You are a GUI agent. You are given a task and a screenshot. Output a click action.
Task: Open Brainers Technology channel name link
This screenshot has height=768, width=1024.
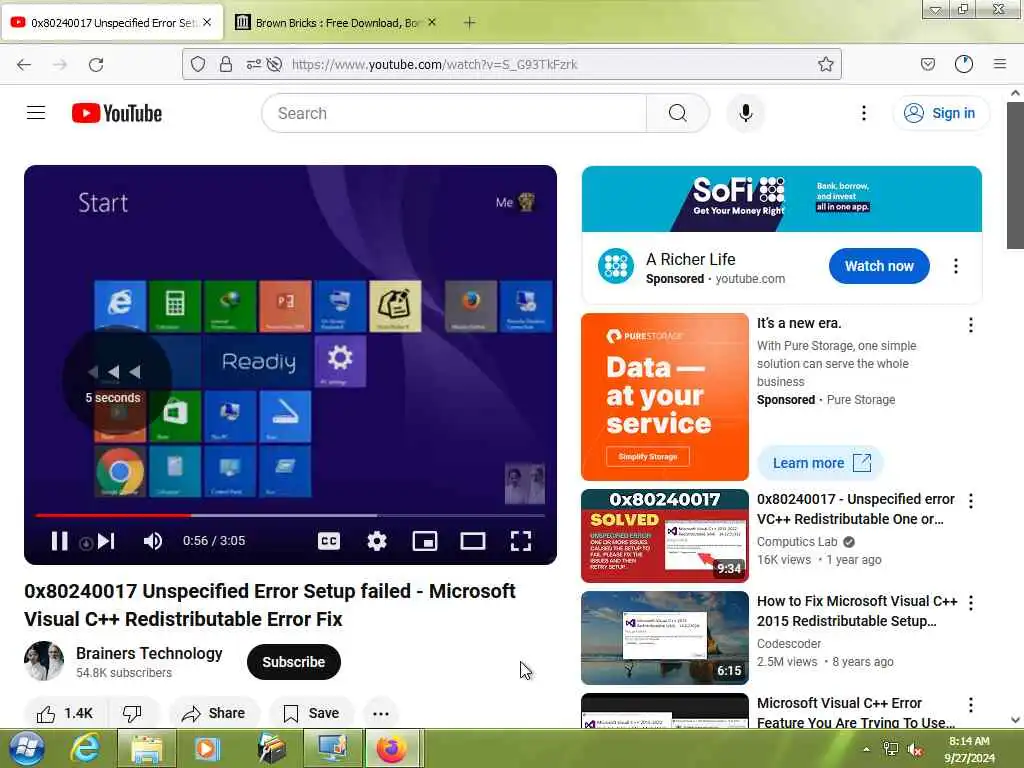(149, 653)
